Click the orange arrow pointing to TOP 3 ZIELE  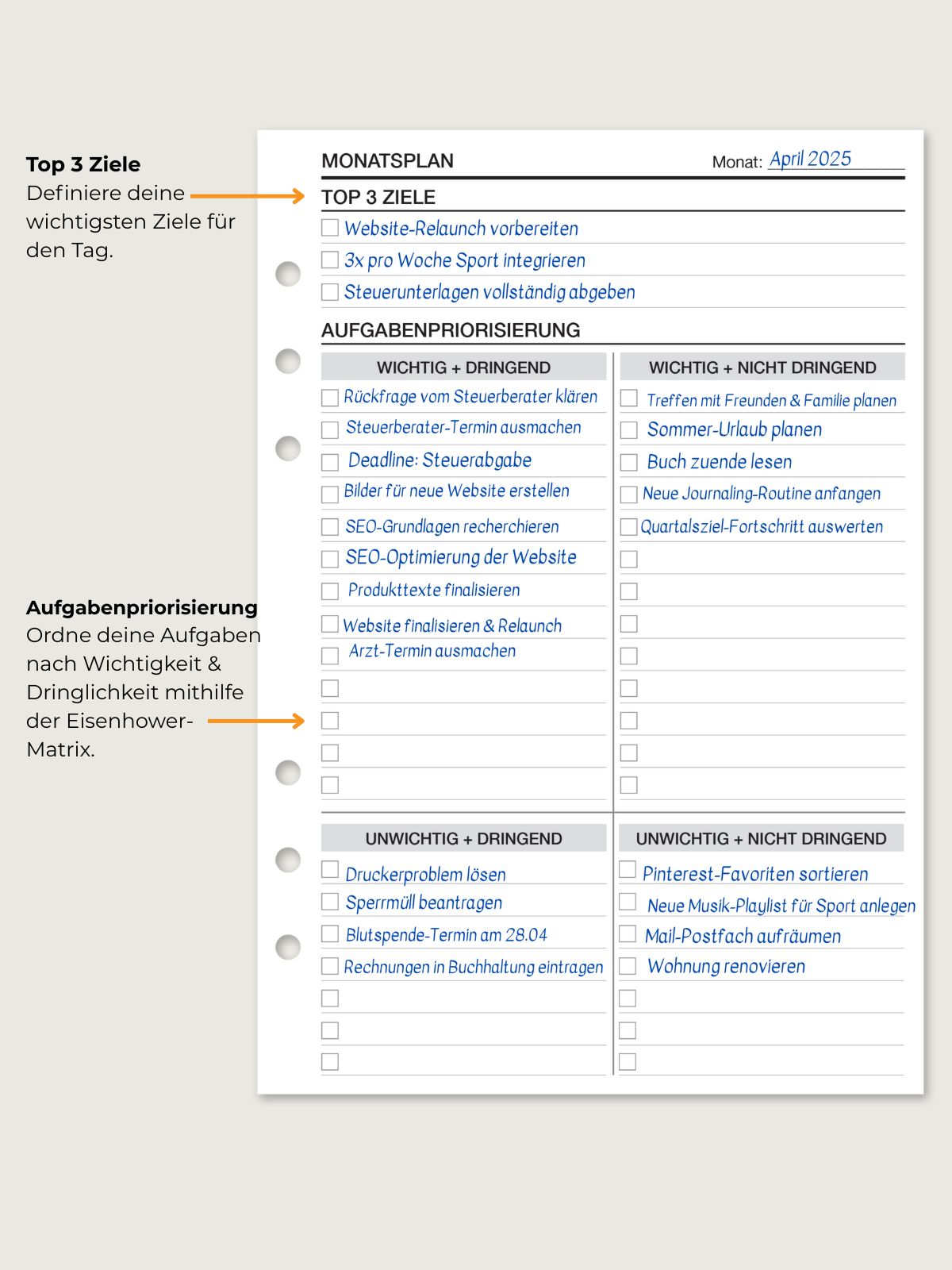point(248,196)
